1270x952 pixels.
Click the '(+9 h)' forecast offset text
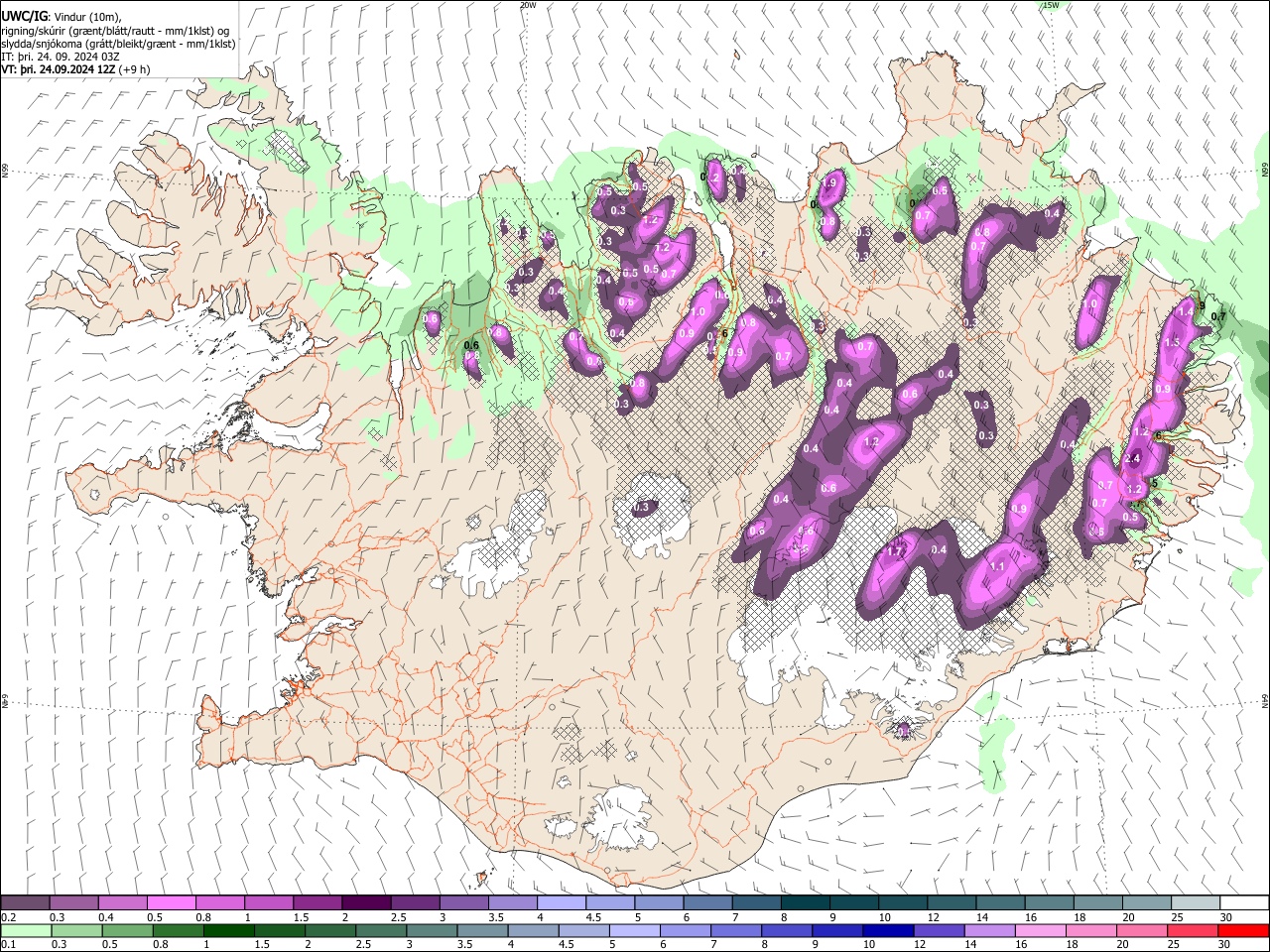[135, 69]
